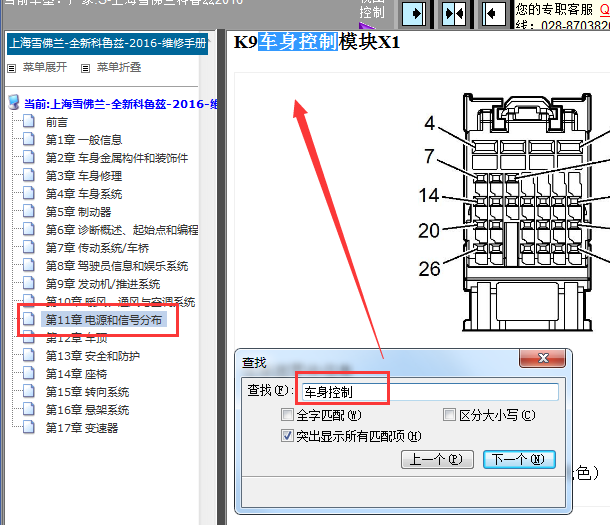This screenshot has height=525, width=610.
Task: Click page icon beside 第3章 车身修理
Action: click(29, 175)
